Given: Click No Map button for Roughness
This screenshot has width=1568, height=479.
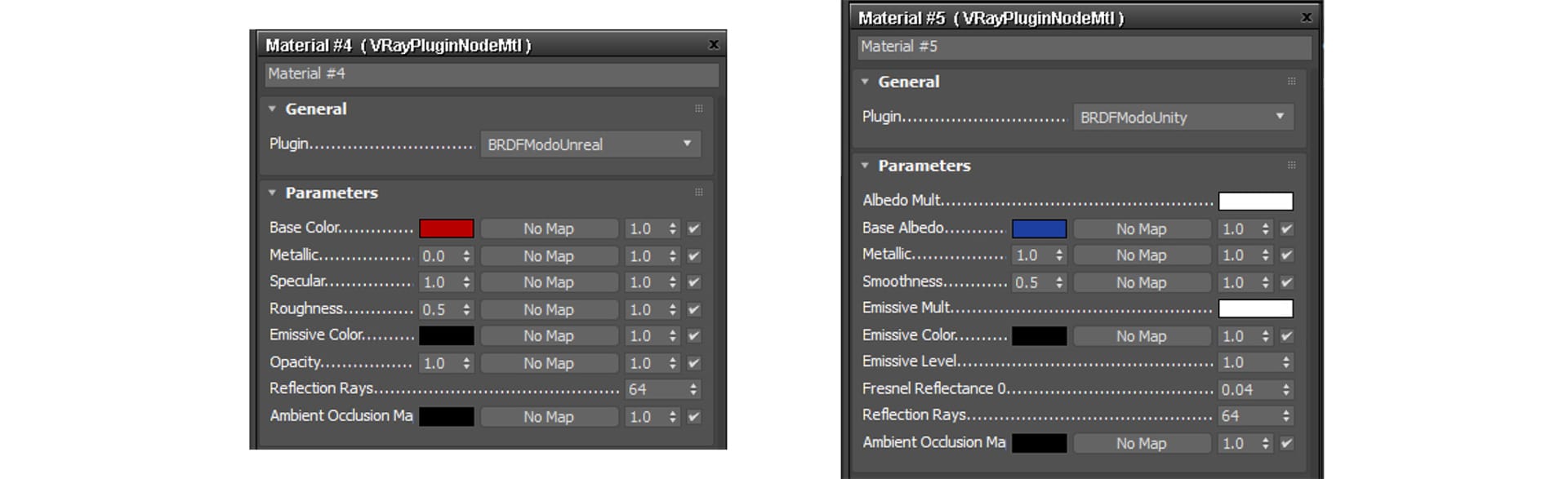Looking at the screenshot, I should 549,309.
